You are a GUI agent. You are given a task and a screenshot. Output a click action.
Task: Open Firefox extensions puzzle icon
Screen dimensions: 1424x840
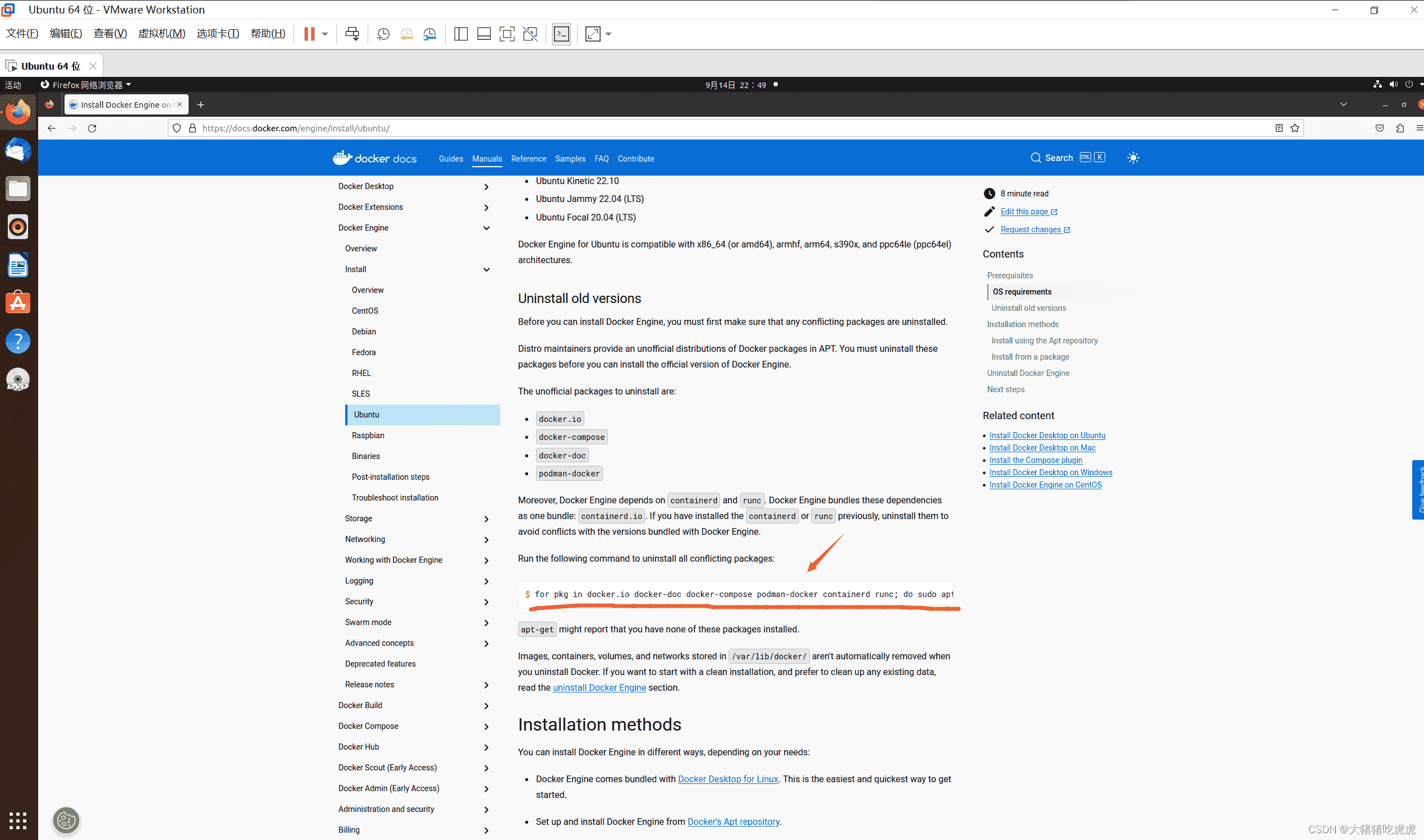(1400, 128)
